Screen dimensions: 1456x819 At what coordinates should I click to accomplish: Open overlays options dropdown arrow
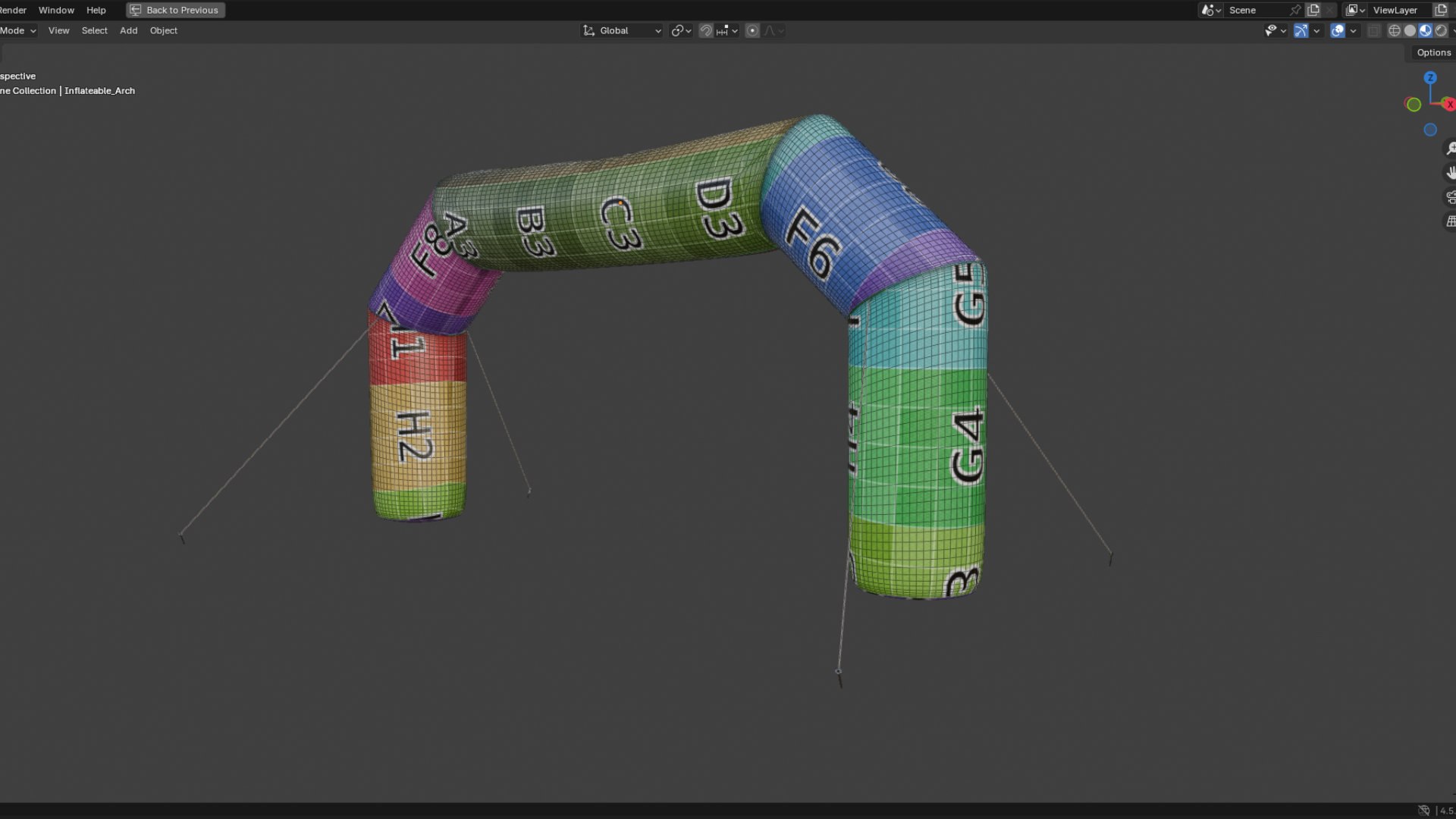[1354, 30]
